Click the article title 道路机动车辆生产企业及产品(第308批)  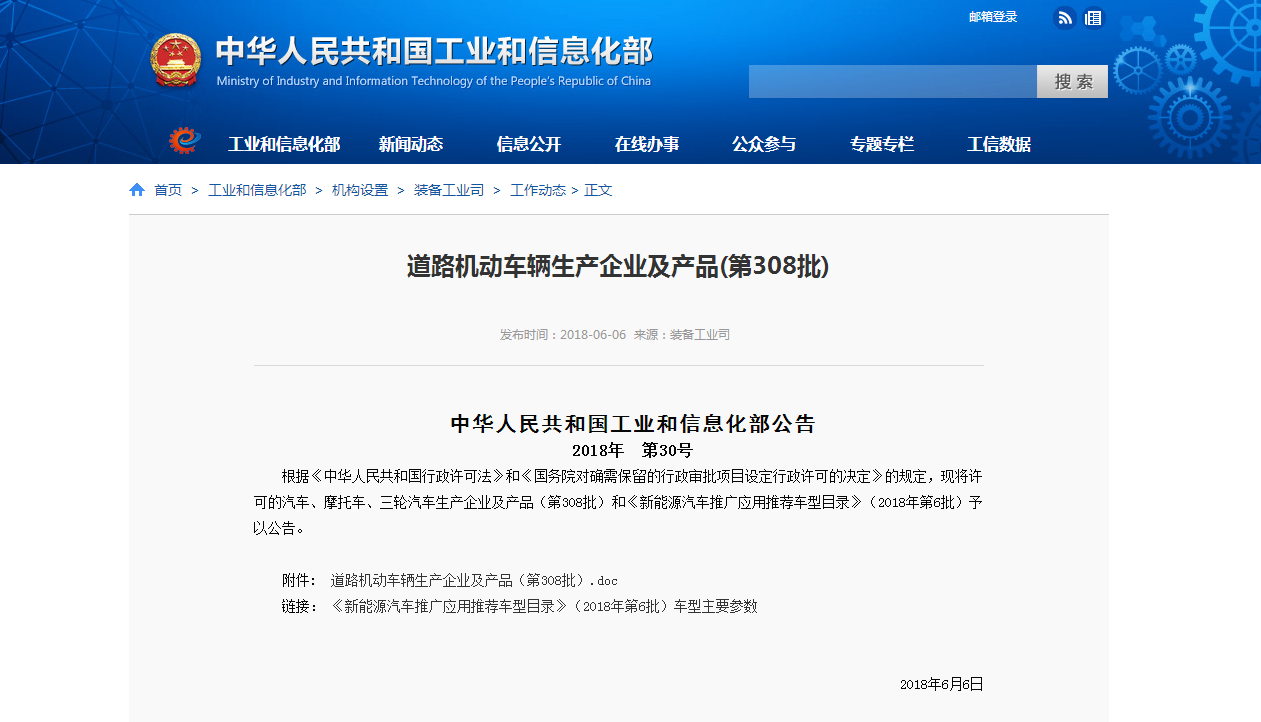(618, 267)
